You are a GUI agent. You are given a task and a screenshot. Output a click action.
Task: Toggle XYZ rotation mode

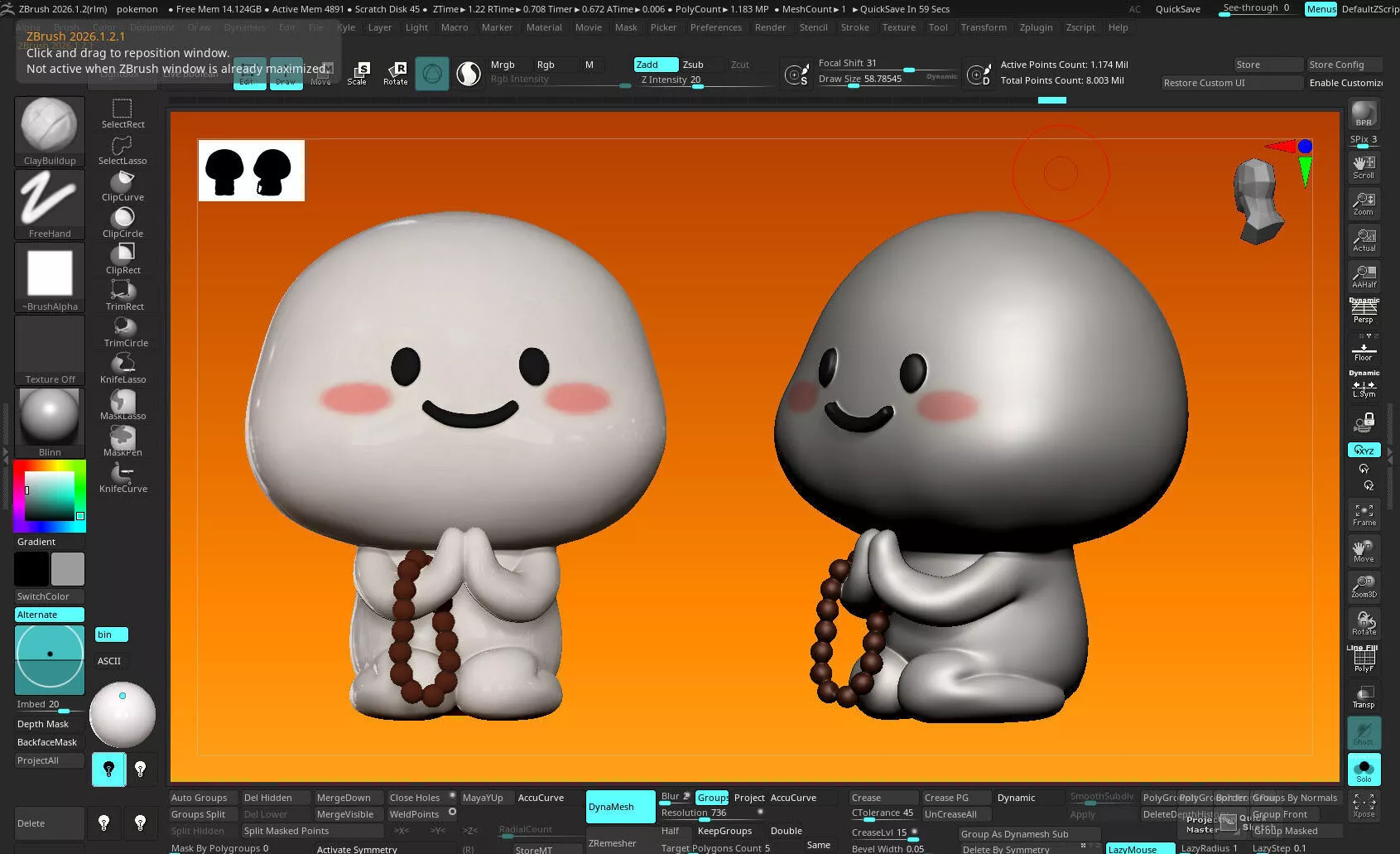[1364, 450]
